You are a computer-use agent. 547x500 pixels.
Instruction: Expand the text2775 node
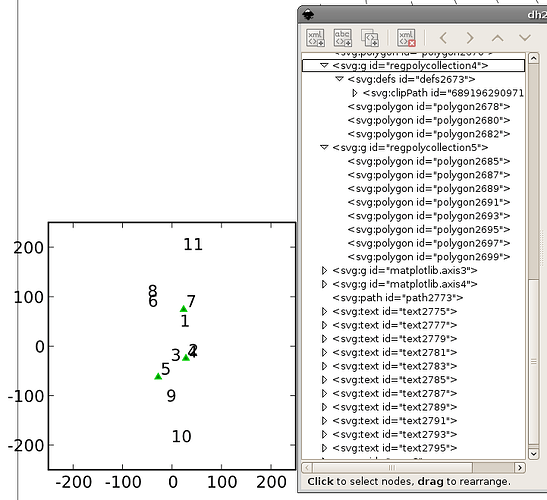pyautogui.click(x=324, y=311)
